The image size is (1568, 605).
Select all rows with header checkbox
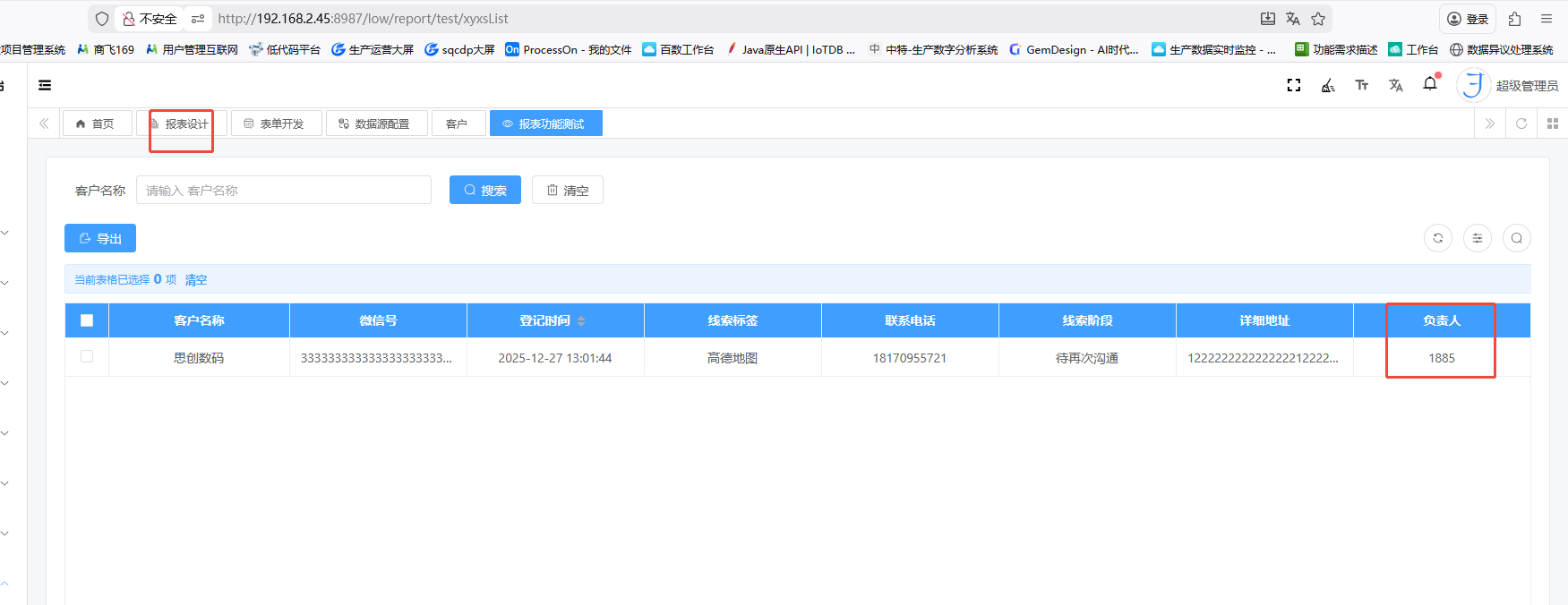pyautogui.click(x=87, y=320)
